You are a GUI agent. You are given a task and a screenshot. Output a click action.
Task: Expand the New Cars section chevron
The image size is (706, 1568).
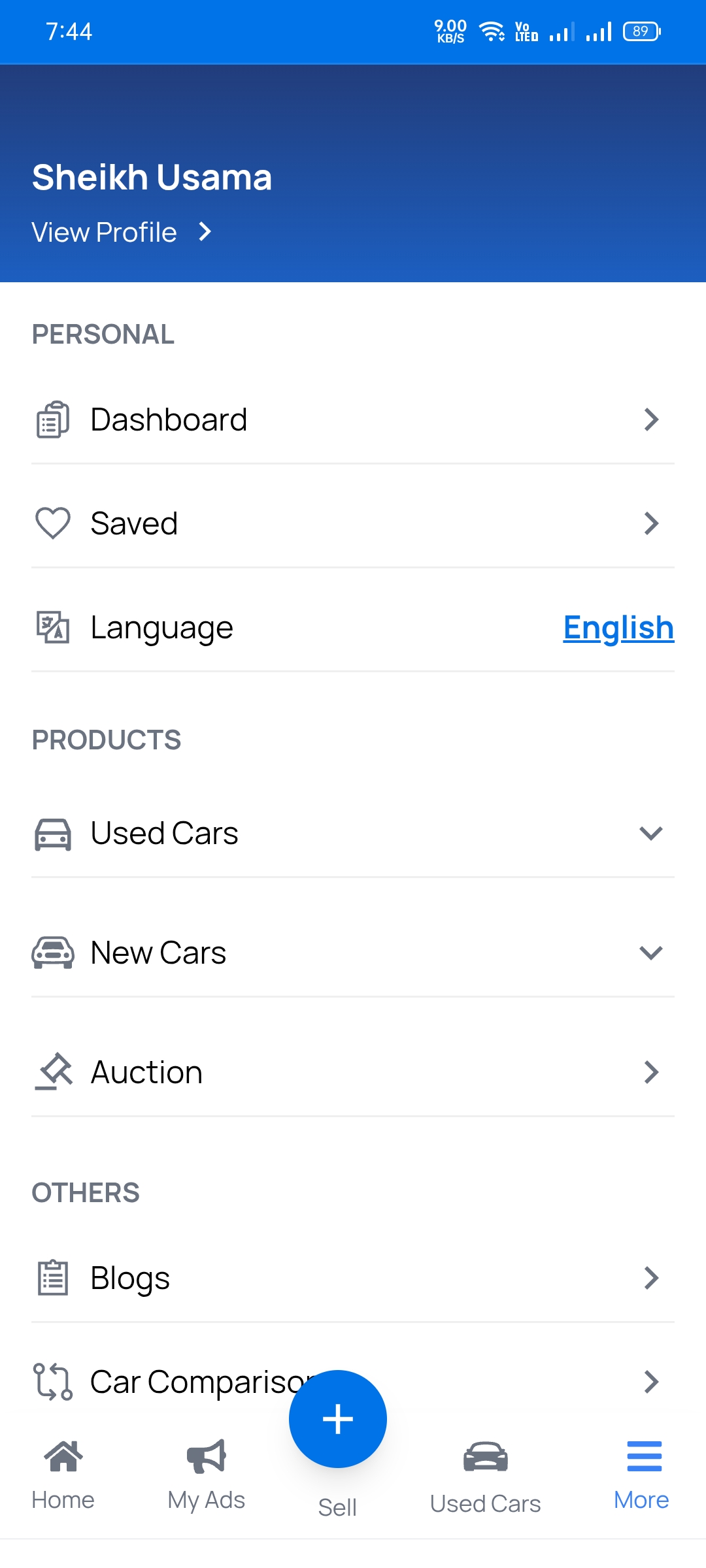coord(650,953)
